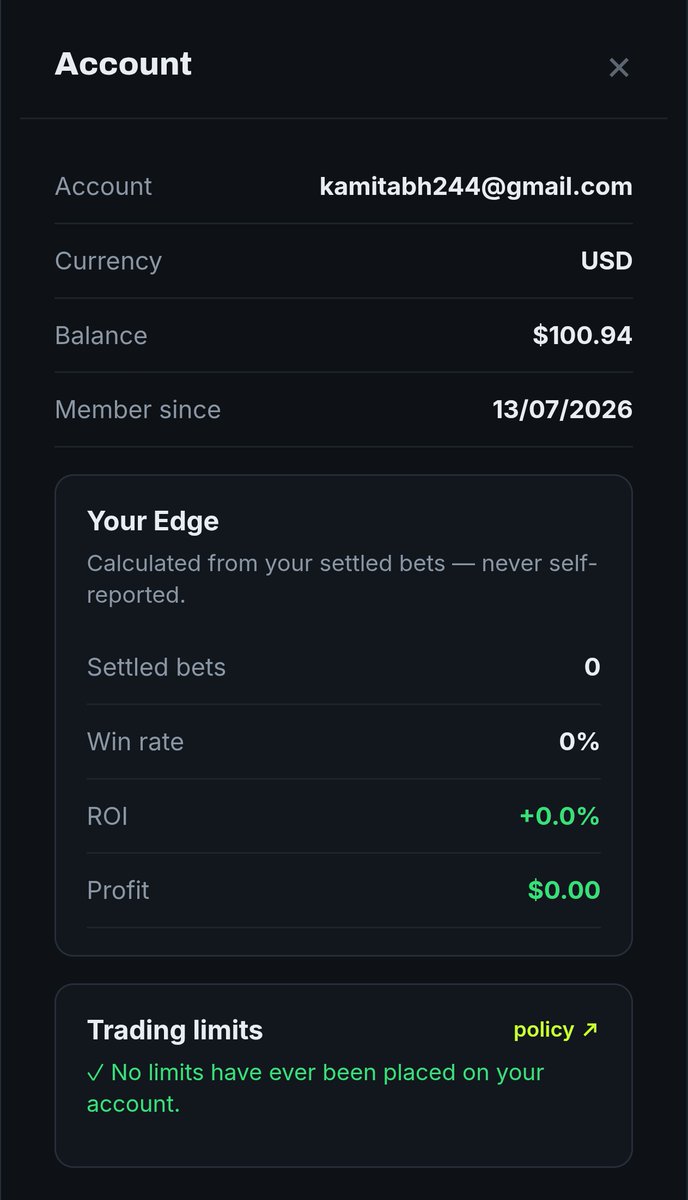The image size is (688, 1200).
Task: Click the Balance label
Action: click(x=101, y=335)
